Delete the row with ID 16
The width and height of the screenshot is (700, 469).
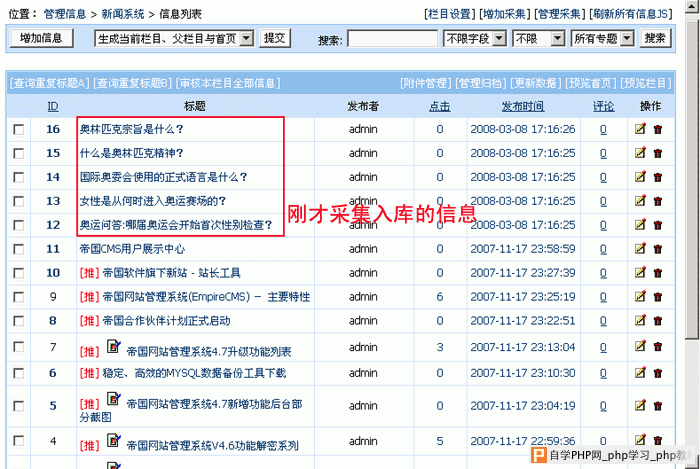pos(658,129)
